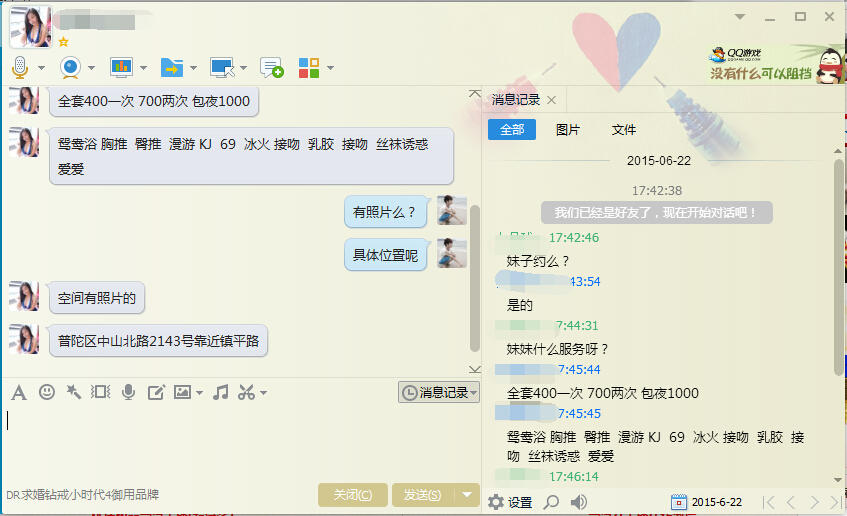Click the remote desktop icon

point(222,68)
